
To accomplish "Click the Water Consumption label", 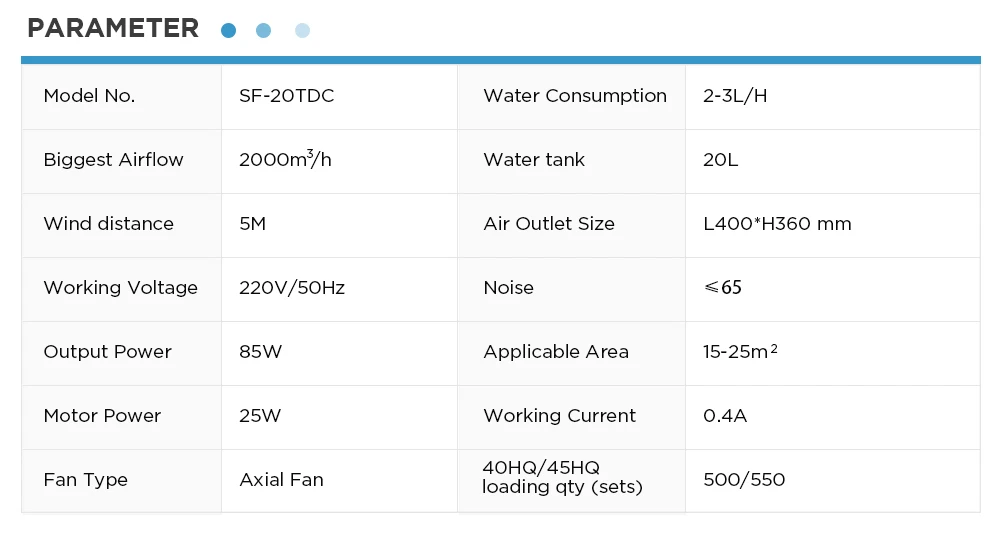I will click(x=575, y=96).
